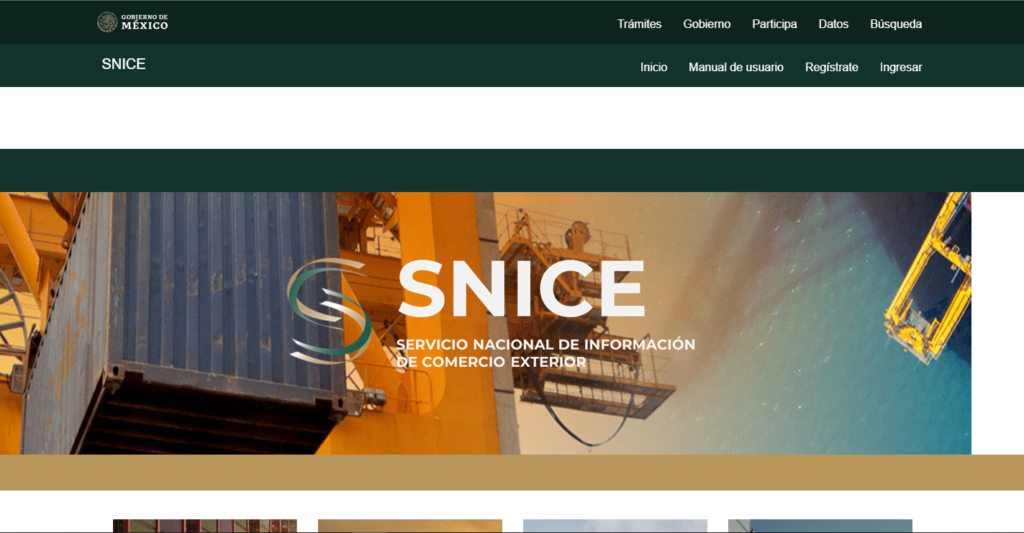The image size is (1024, 533).
Task: Click the large SNICE title in banner
Action: coord(521,289)
